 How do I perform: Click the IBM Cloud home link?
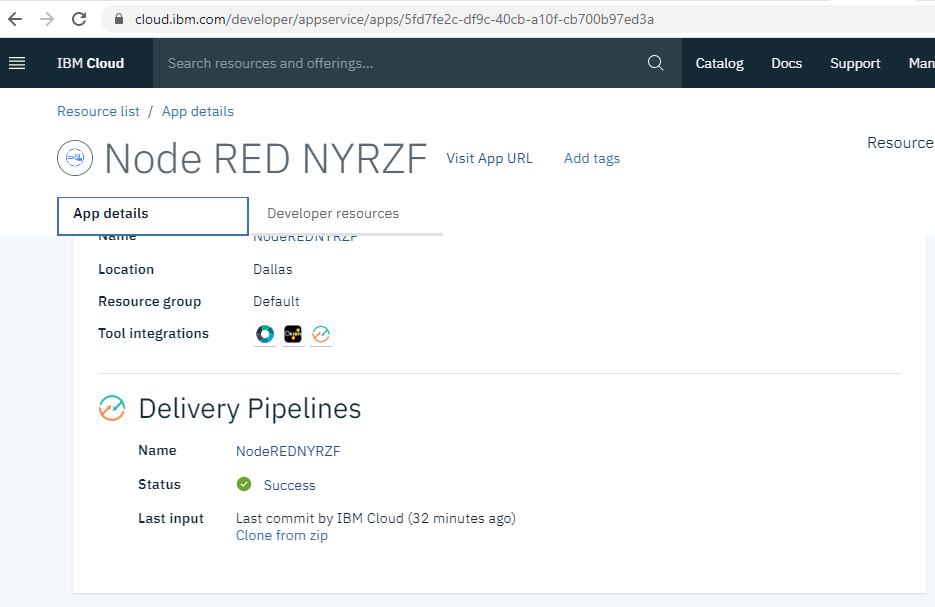pyautogui.click(x=91, y=63)
